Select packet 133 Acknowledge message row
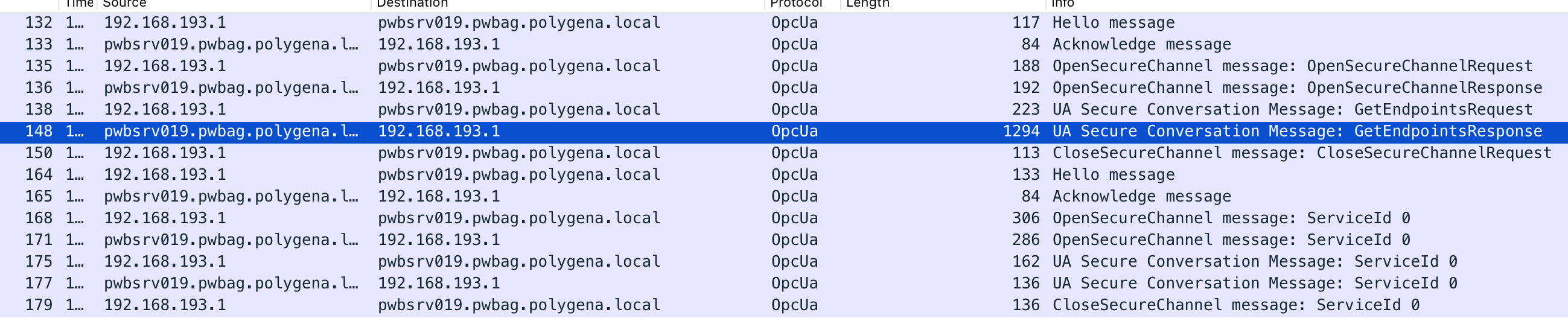This screenshot has height=321, width=1568. (784, 45)
